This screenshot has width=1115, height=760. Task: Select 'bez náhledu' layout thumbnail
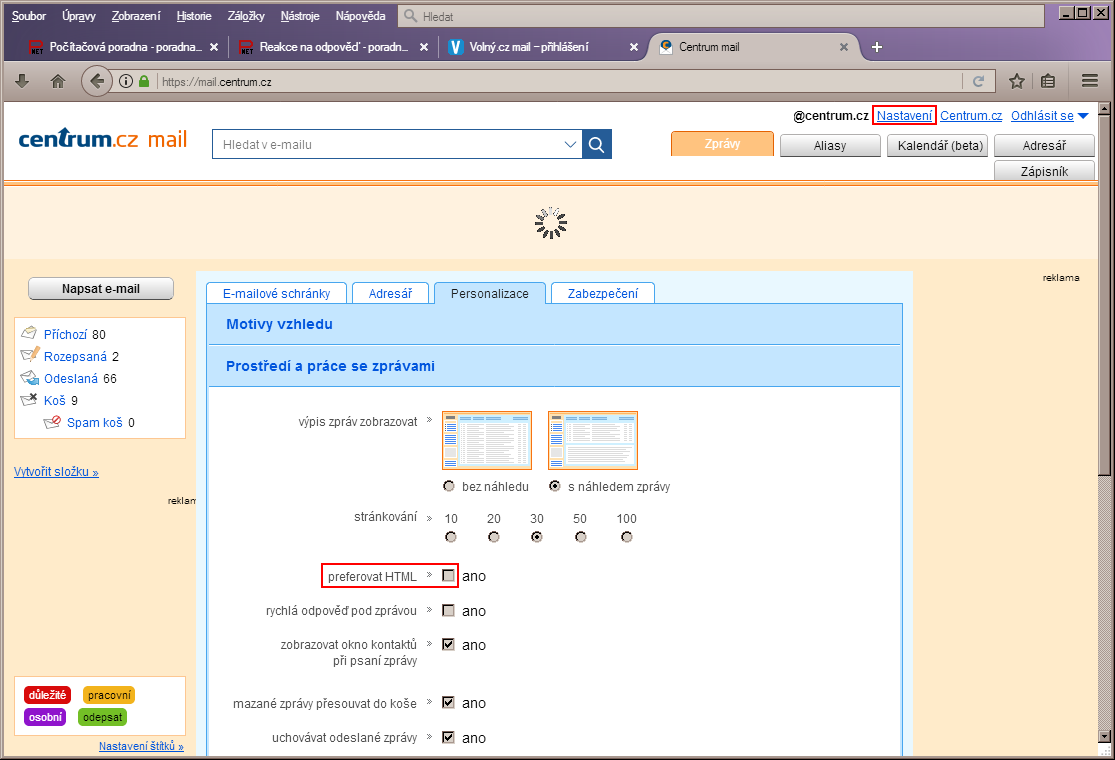[487, 440]
